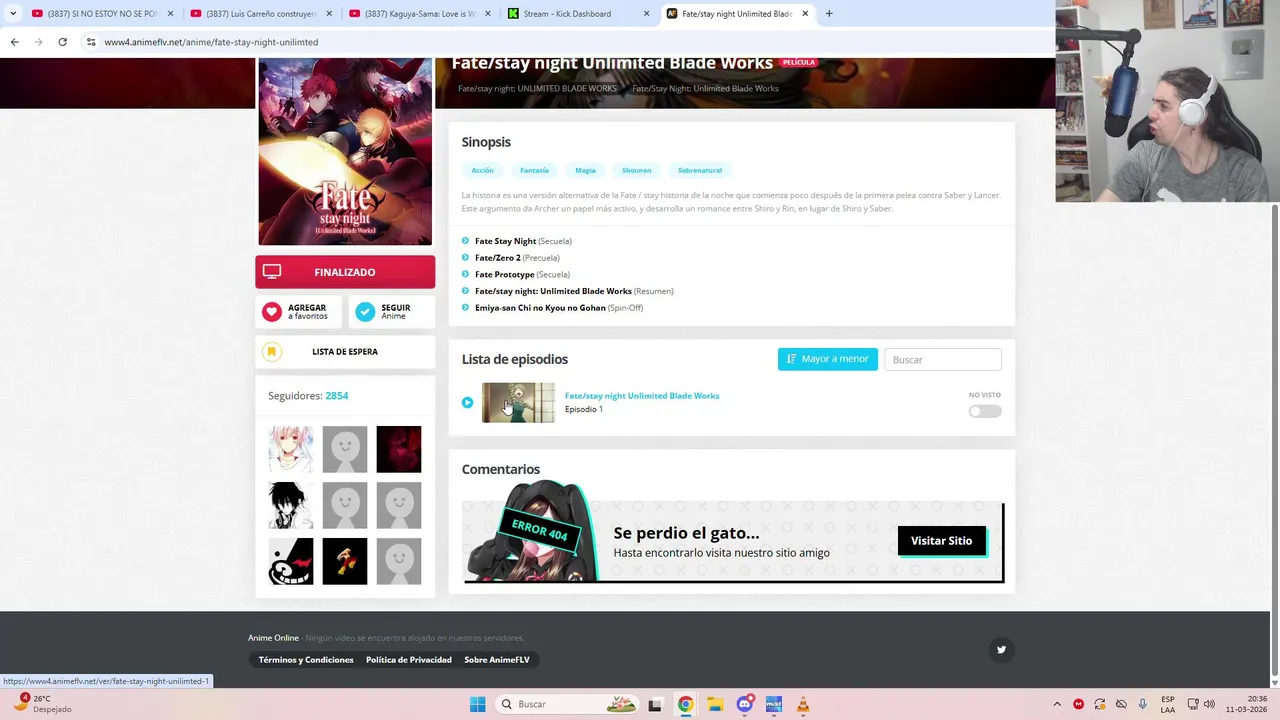Open the dark red follower avatar

[x=399, y=449]
